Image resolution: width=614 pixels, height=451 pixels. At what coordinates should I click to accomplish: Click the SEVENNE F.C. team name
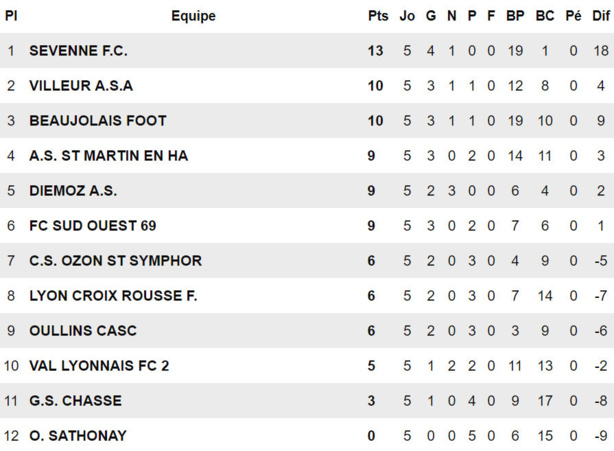pos(78,51)
